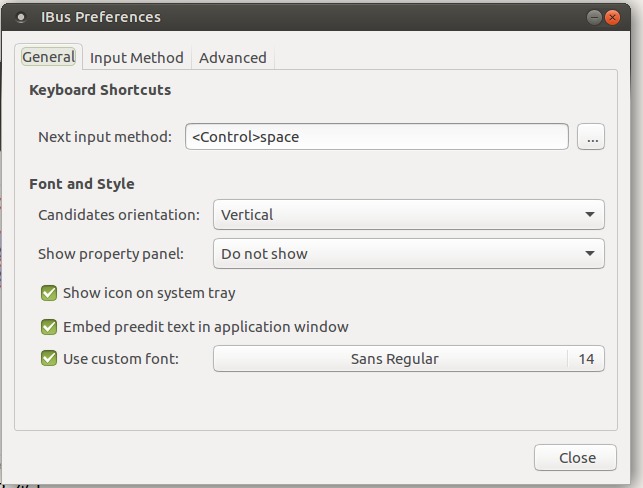Viewport: 643px width, 488px height.
Task: Disable Embed preedit text in application window
Action: coord(49,327)
